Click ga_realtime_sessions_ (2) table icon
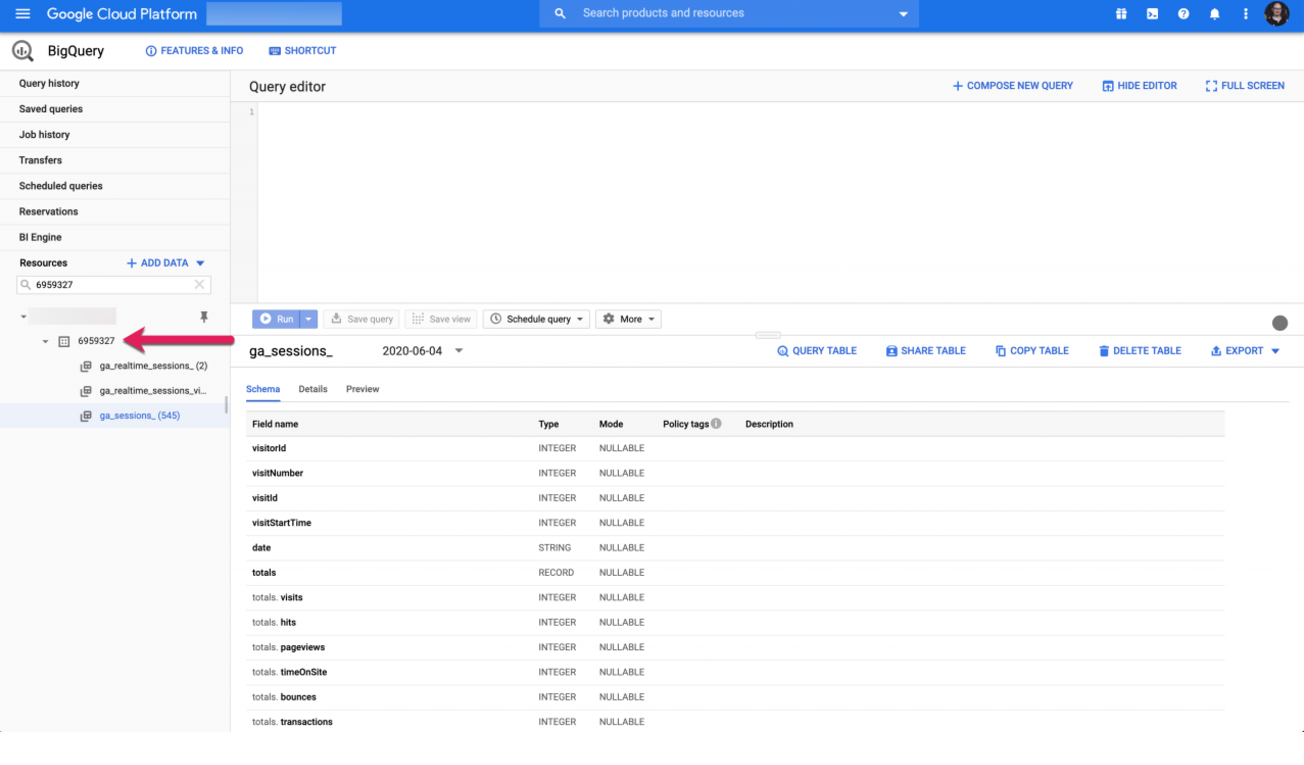This screenshot has width=1304, height=765. pyautogui.click(x=86, y=366)
